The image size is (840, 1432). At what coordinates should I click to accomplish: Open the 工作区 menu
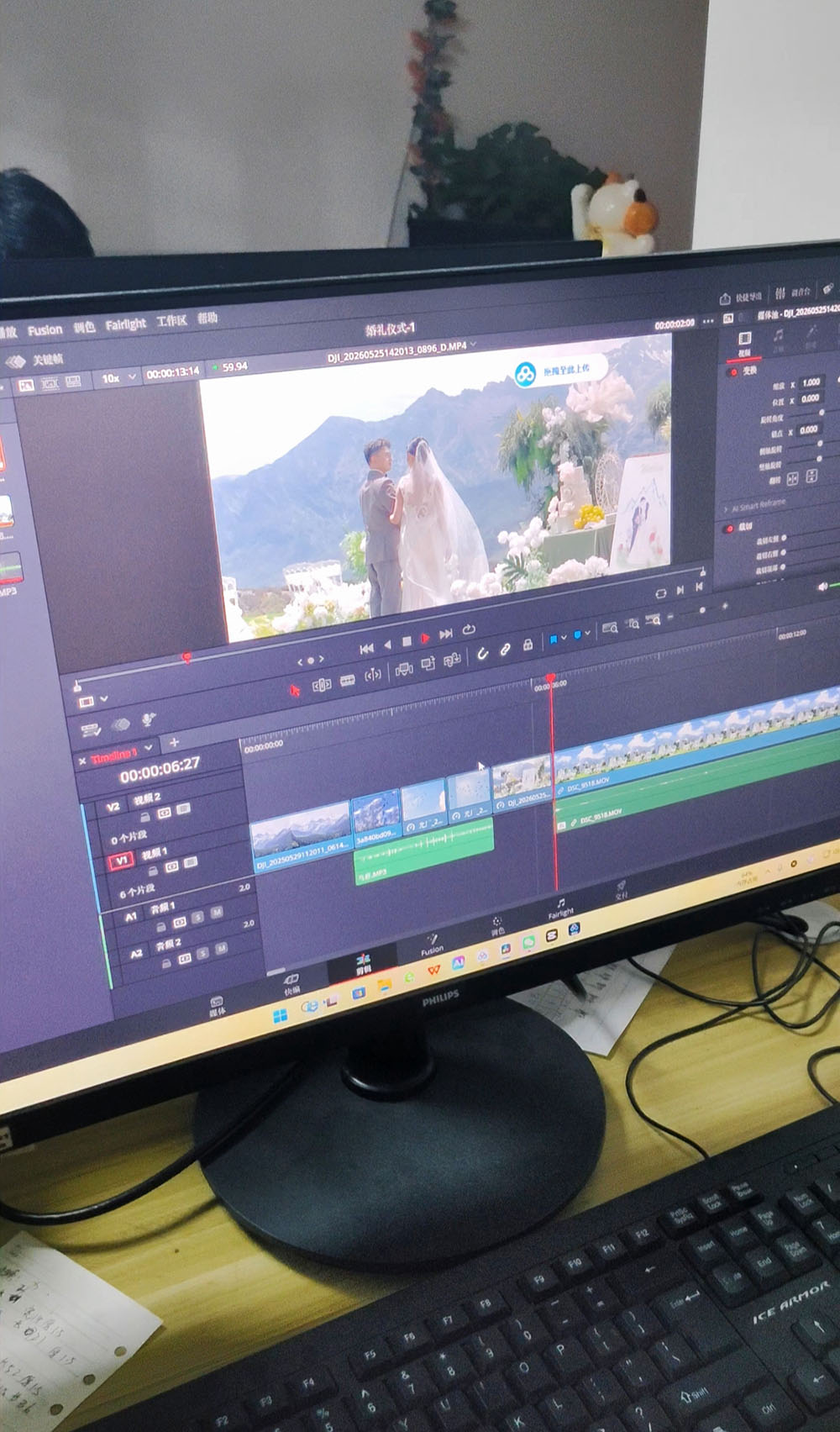[x=171, y=320]
